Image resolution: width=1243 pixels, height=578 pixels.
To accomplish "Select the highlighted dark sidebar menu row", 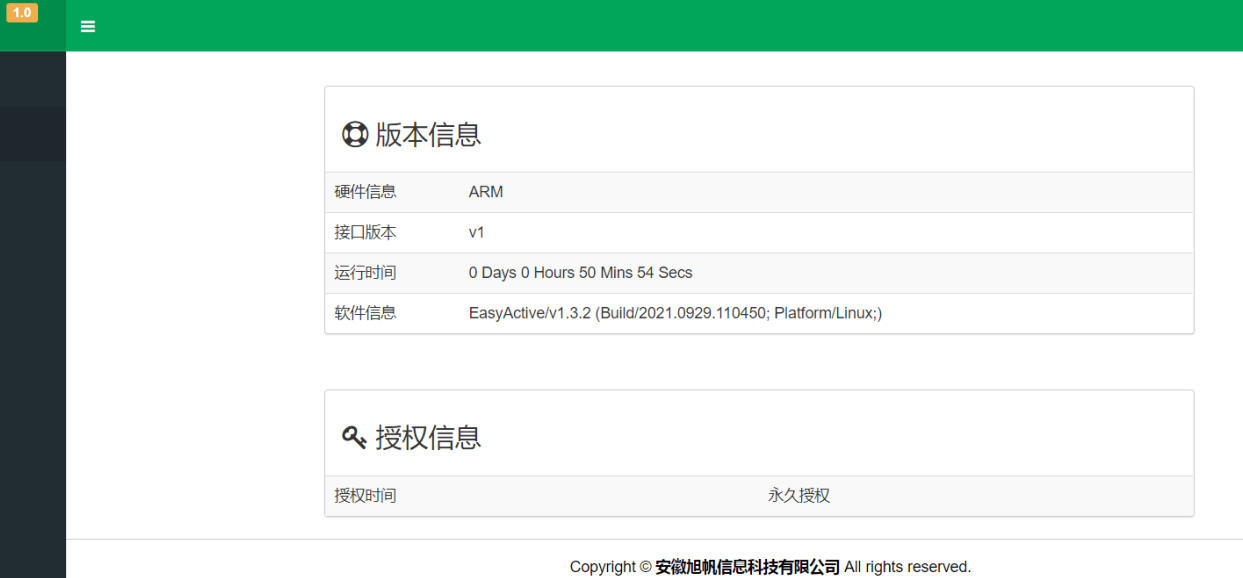I will (33, 134).
